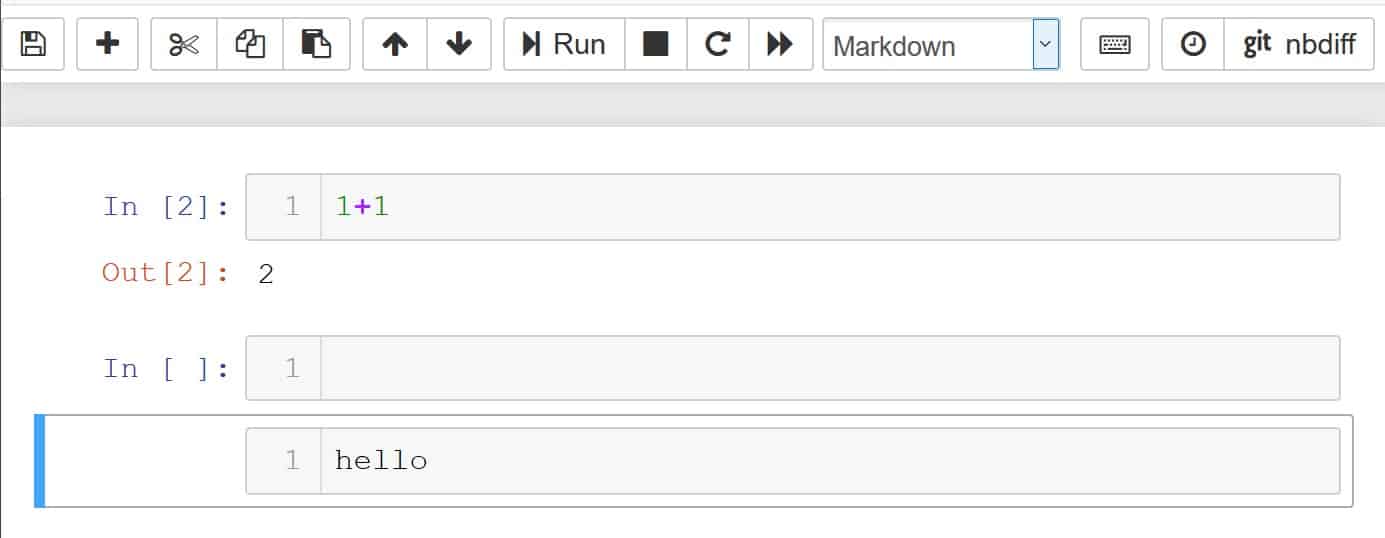The height and width of the screenshot is (538, 1385).
Task: Insert a new cell with the plus icon
Action: [107, 45]
